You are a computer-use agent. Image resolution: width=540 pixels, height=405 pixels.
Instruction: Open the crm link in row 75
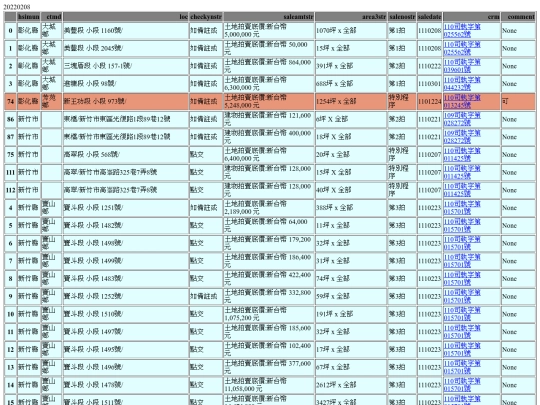[462, 155]
